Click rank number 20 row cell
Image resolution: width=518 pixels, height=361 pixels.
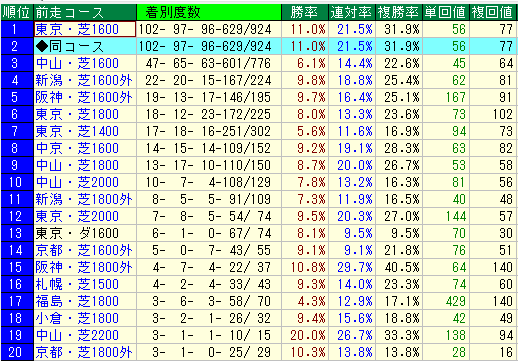(x=17, y=352)
